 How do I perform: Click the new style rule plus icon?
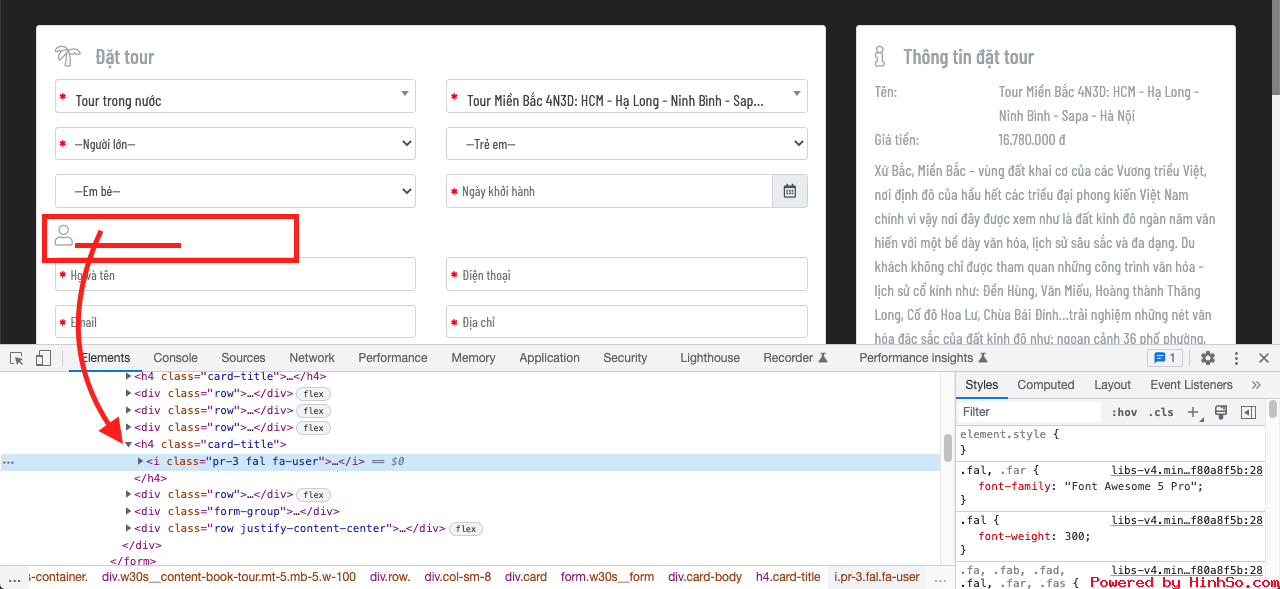pyautogui.click(x=1193, y=412)
